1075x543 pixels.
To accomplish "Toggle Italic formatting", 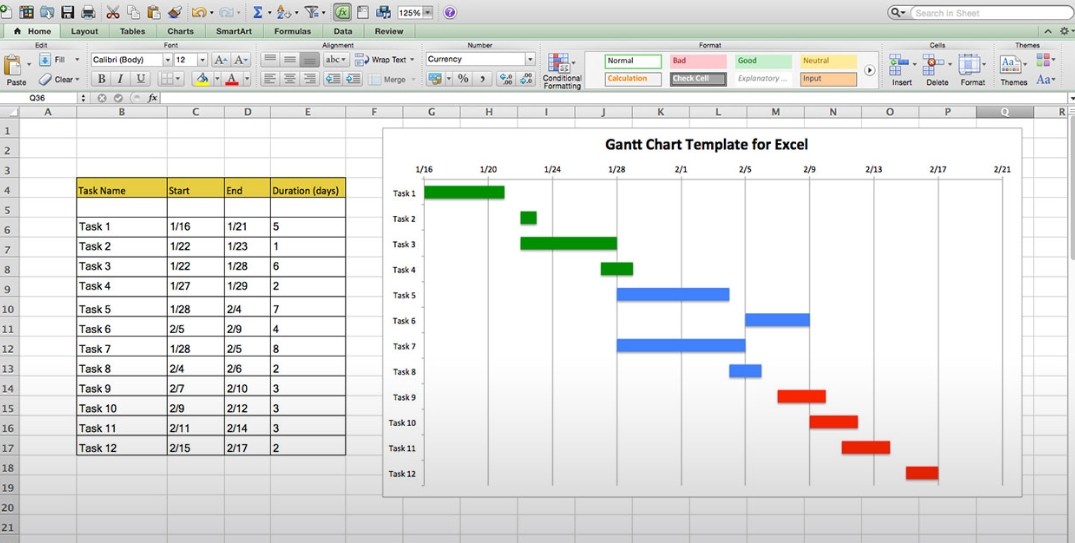I will 121,79.
